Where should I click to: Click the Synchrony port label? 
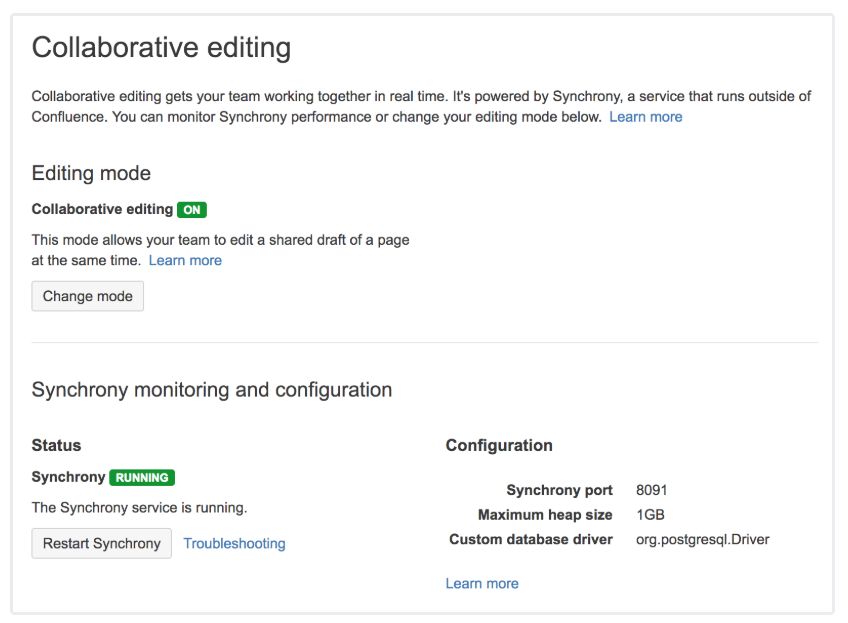pyautogui.click(x=559, y=490)
